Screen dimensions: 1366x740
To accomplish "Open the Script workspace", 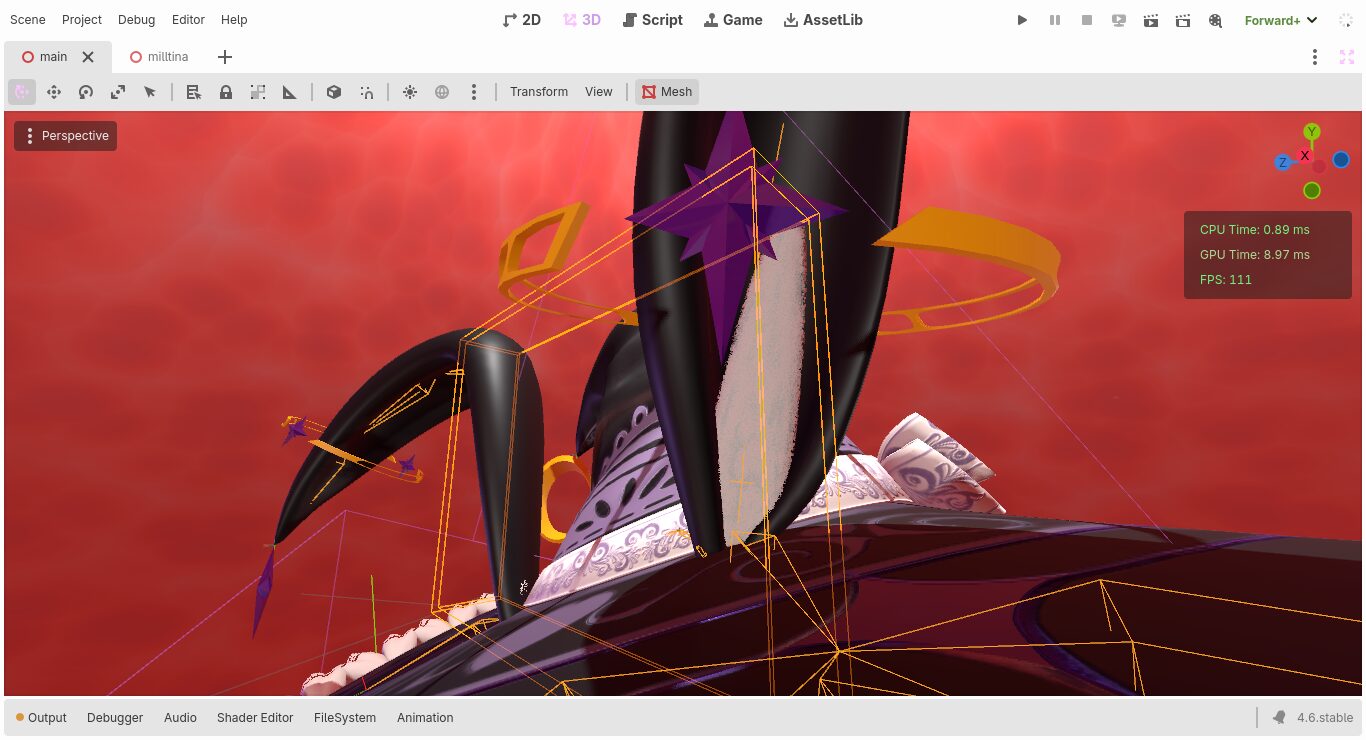I will 652,20.
